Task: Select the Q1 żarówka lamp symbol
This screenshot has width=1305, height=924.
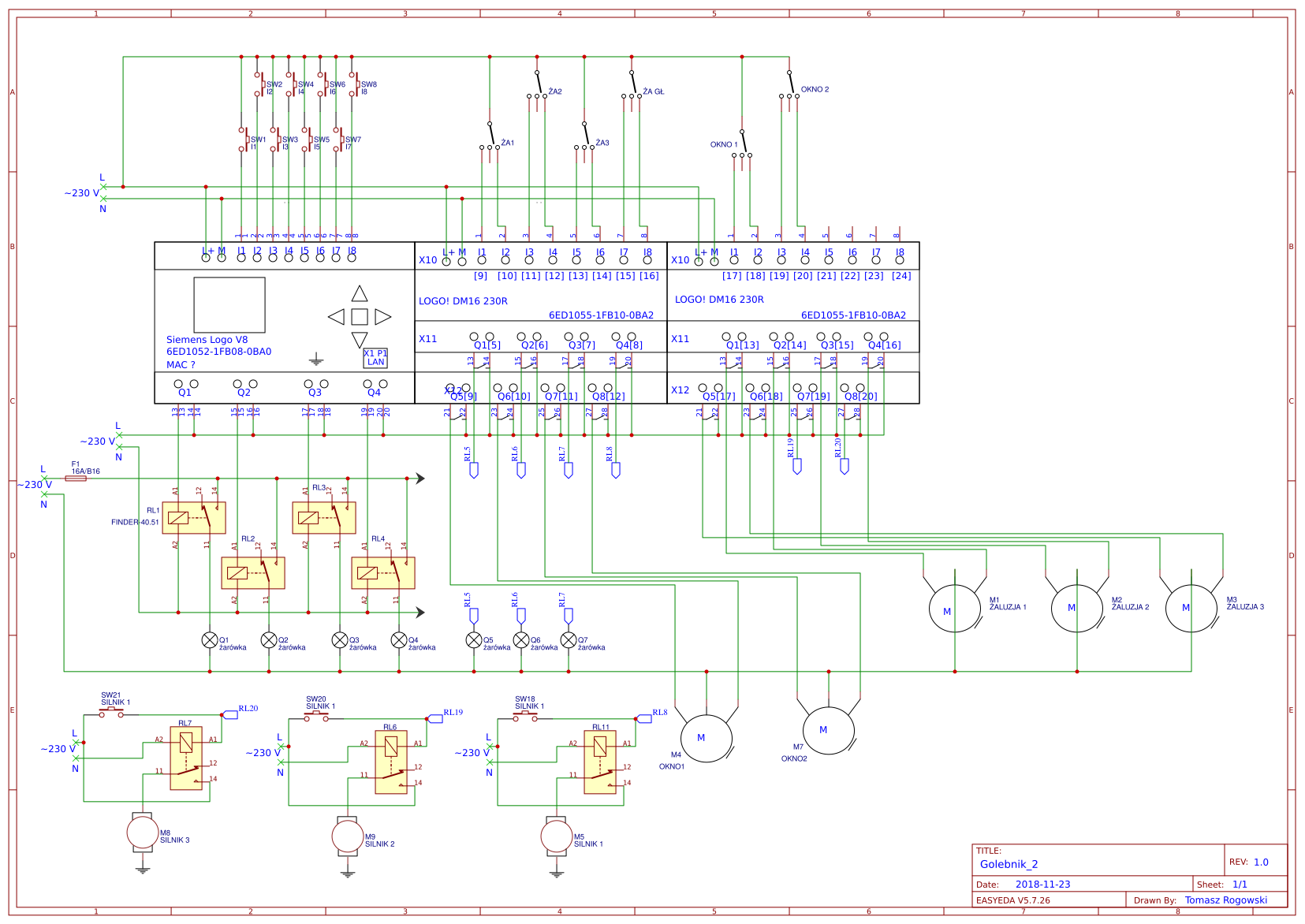Action: [x=210, y=640]
